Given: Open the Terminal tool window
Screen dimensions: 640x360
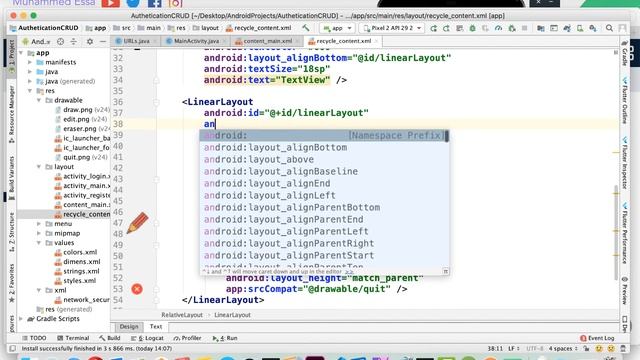Looking at the screenshot, I should coord(73,338).
